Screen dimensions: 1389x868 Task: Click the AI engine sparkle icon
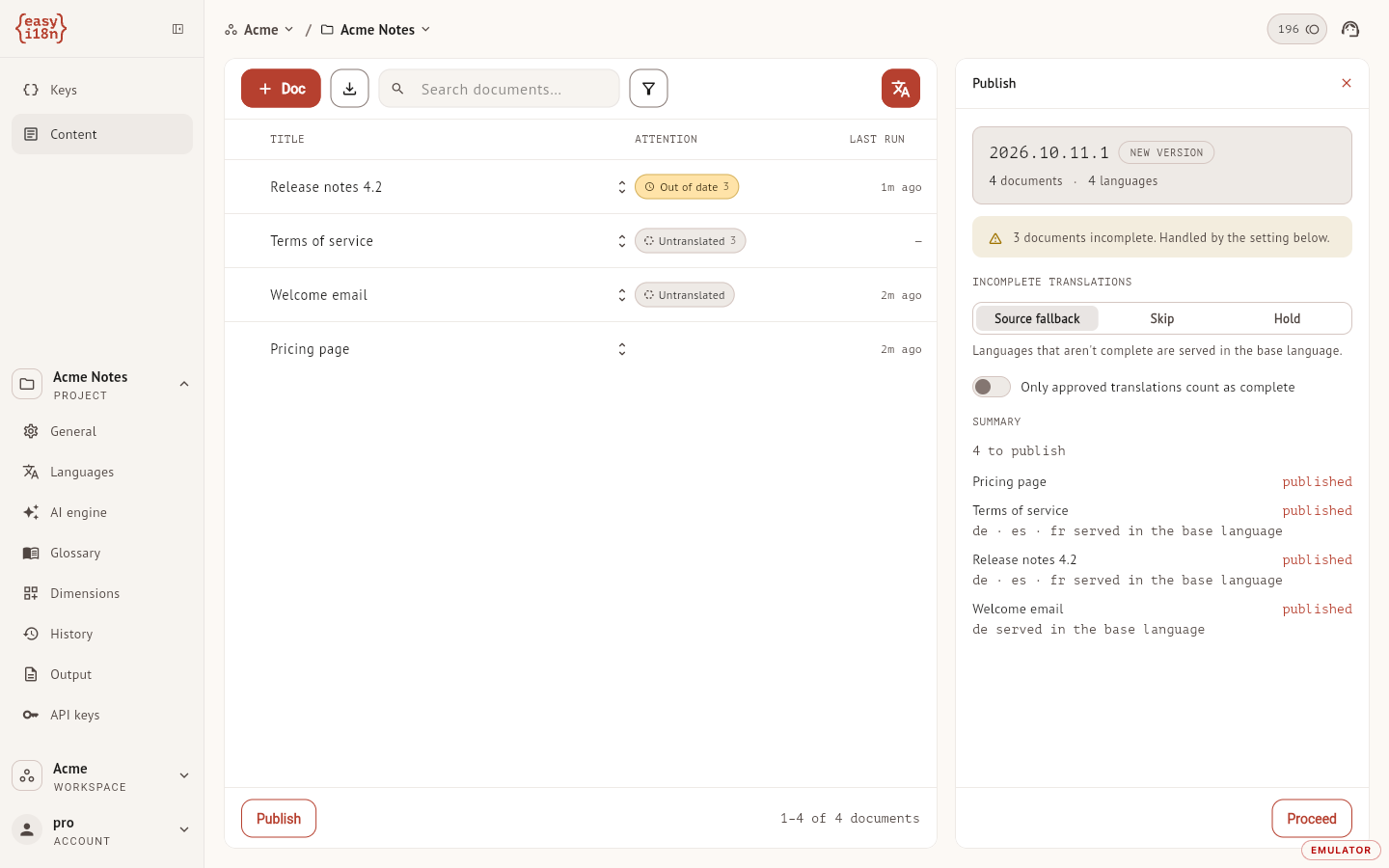click(31, 512)
